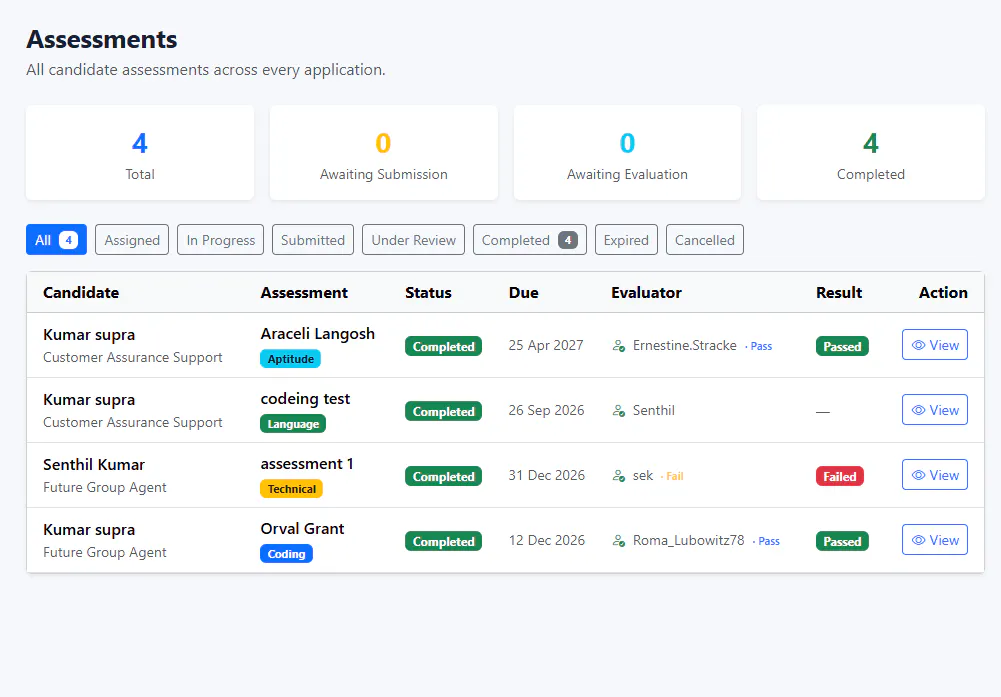This screenshot has width=1001, height=697.
Task: Click due date 12 Dec 2026
Action: [x=546, y=541]
